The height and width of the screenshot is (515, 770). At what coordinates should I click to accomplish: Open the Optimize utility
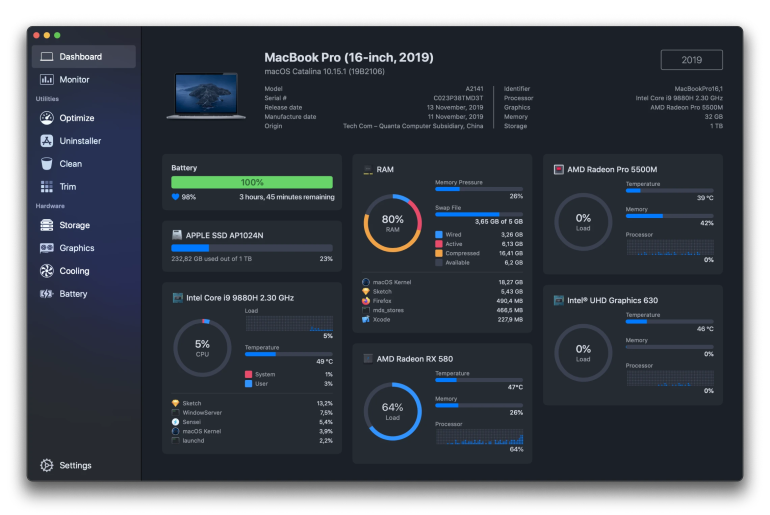coord(84,118)
